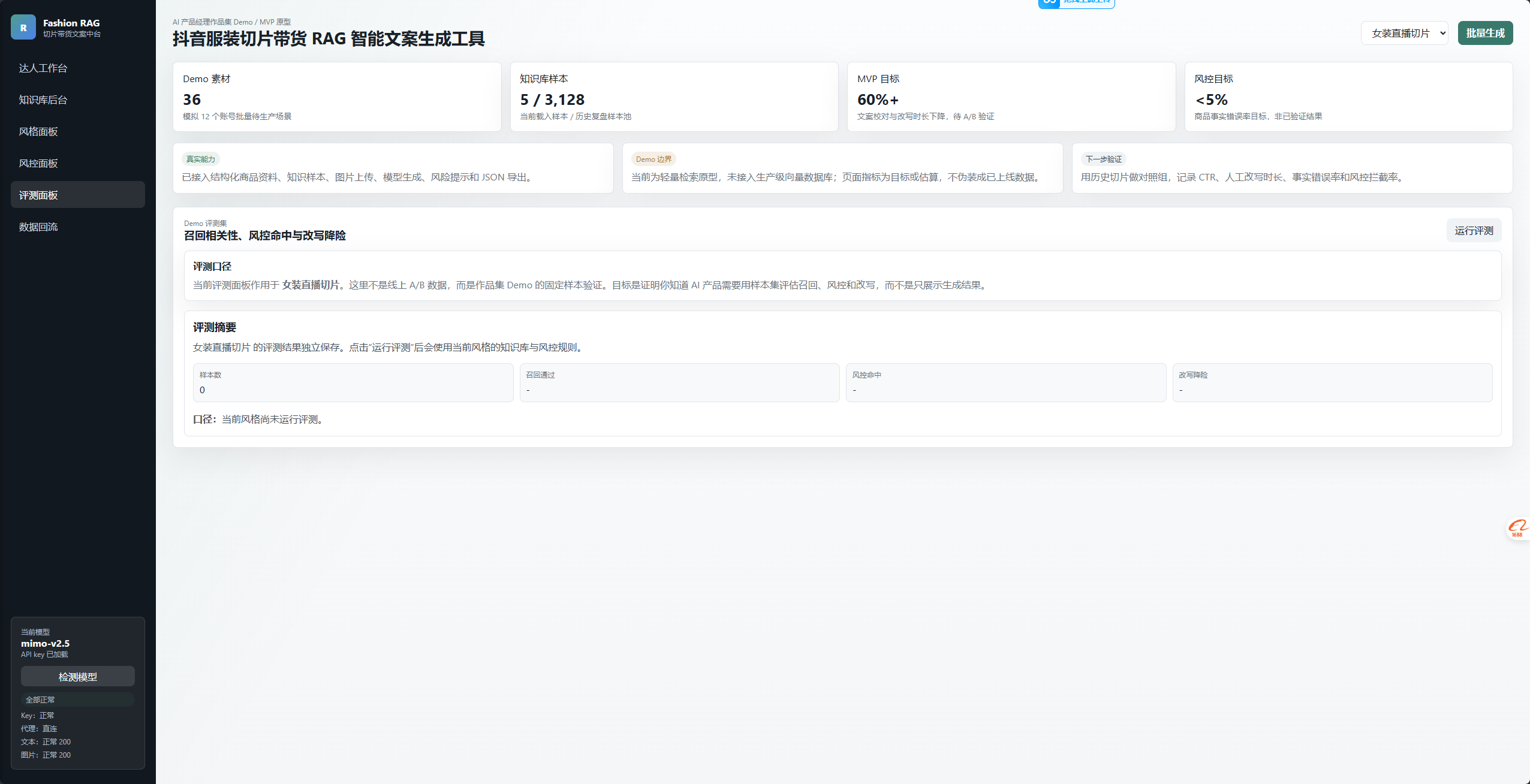Click the "Key: 正常" status line
Viewport: 1530px width, 784px height.
click(x=38, y=716)
